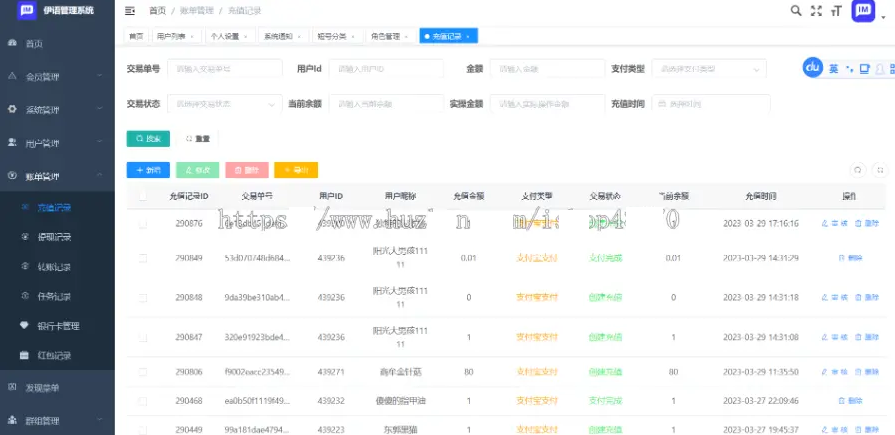This screenshot has height=435, width=895.
Task: Expand the 系统管理 sidebar menu
Action: (x=57, y=110)
